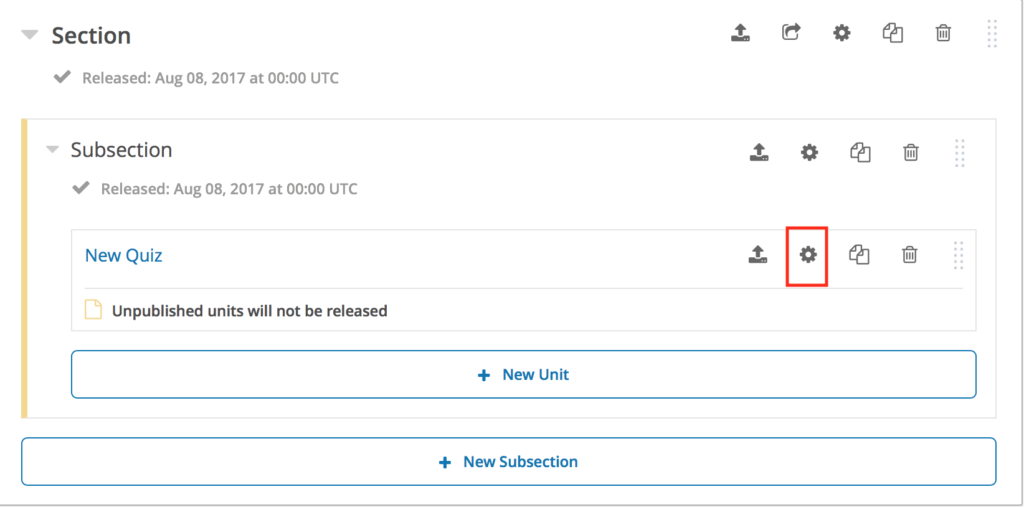The height and width of the screenshot is (507, 1024).
Task: Click the Section publish icon
Action: click(740, 33)
